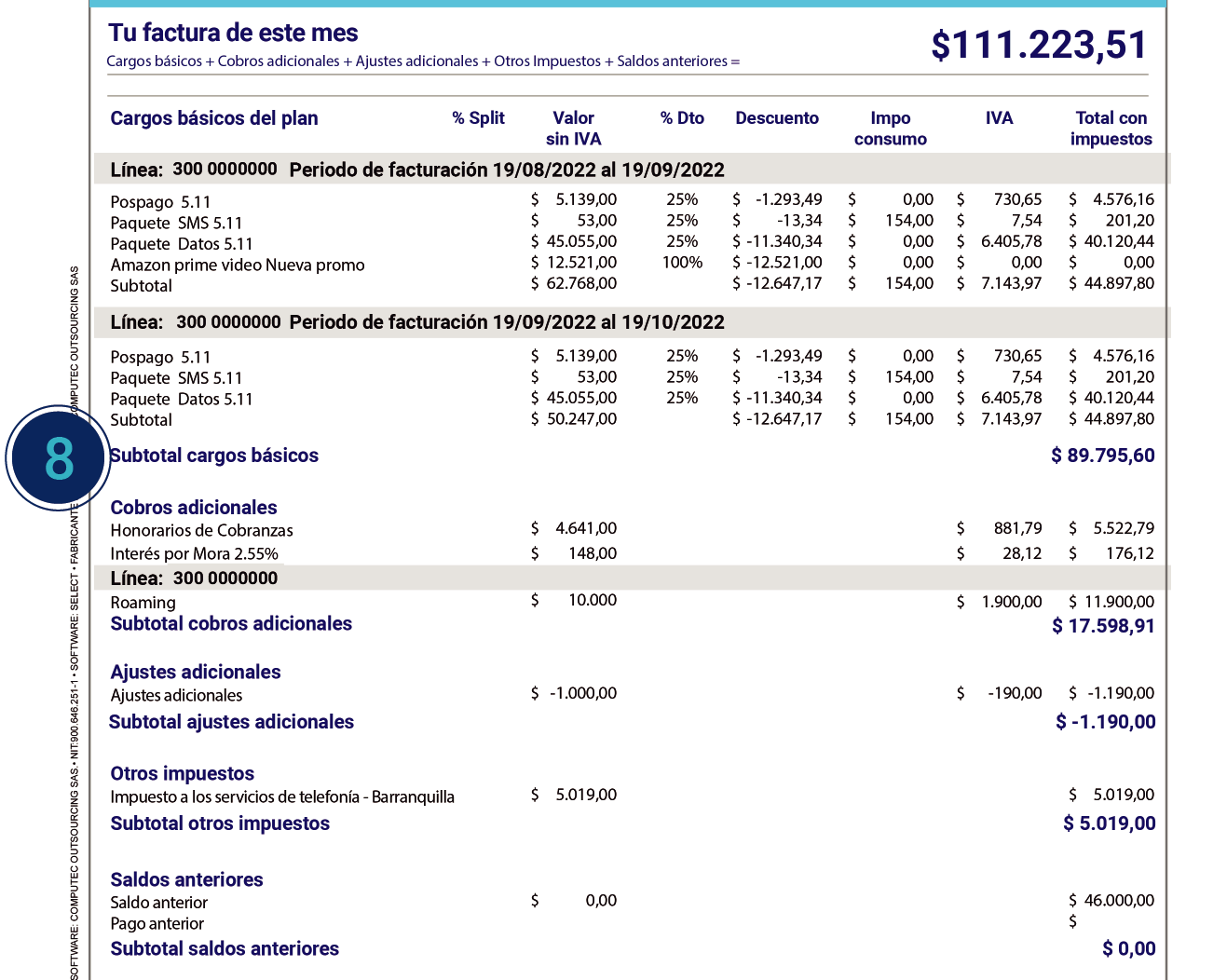Click the subtotal value $ 50.247,00
Image resolution: width=1227 pixels, height=980 pixels.
point(574,419)
